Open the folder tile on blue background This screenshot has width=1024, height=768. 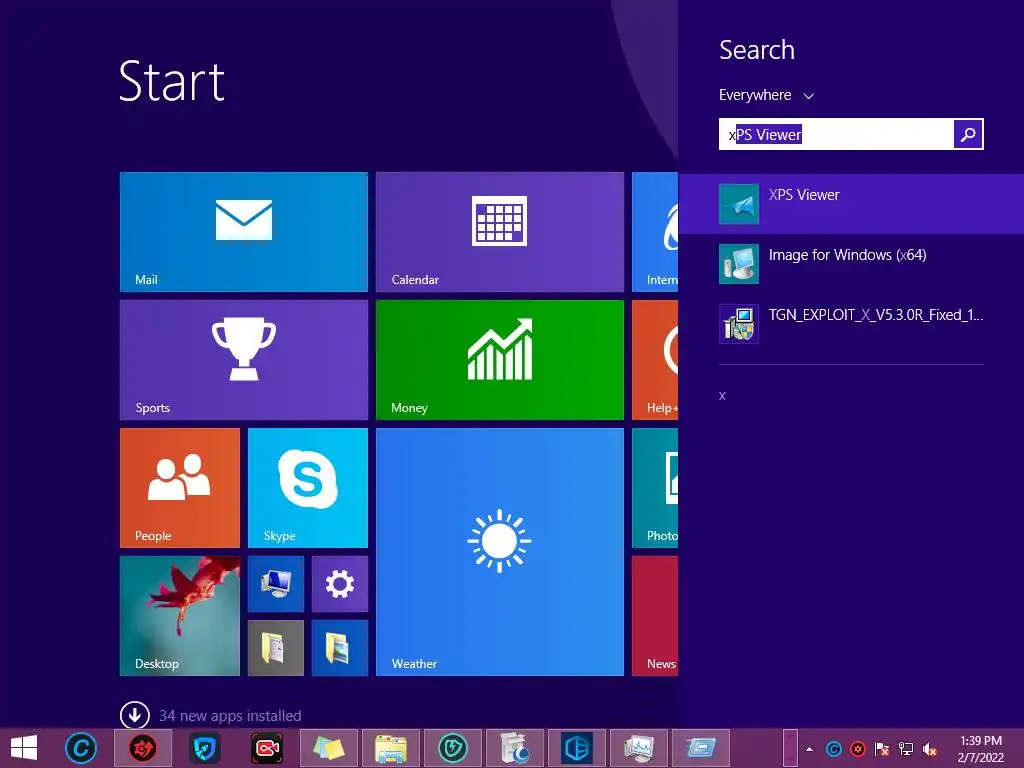click(x=340, y=648)
